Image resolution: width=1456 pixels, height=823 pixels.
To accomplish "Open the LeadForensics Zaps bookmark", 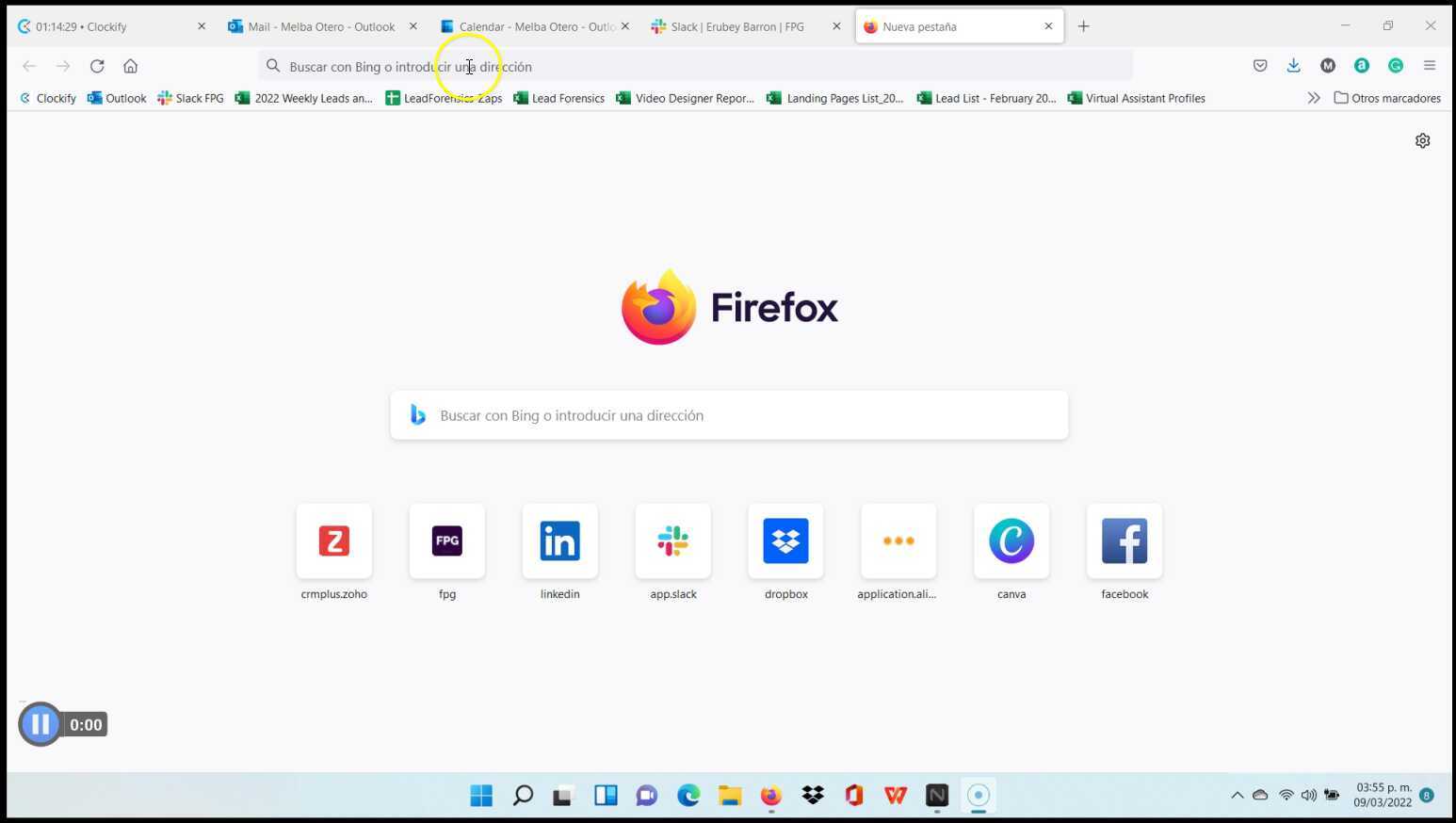I will pos(444,98).
